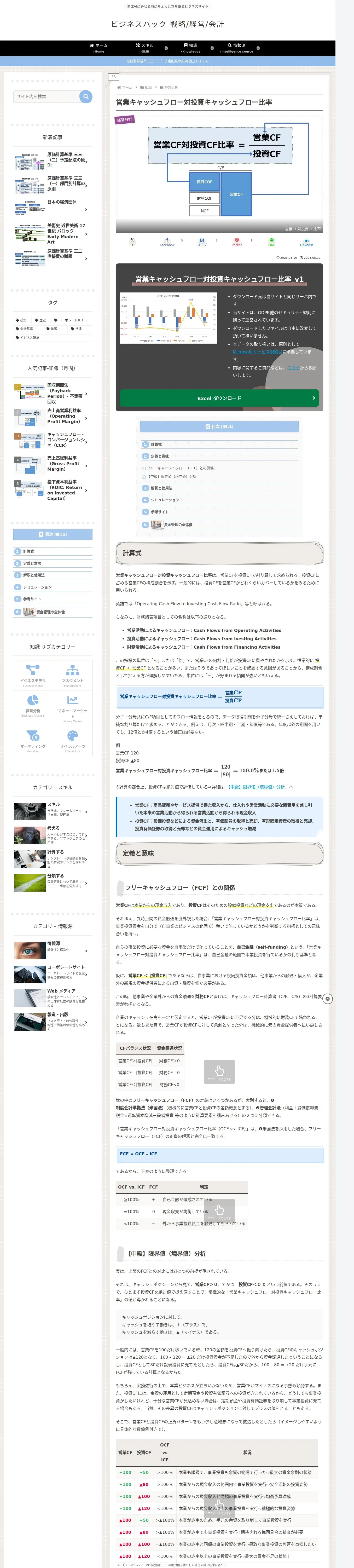The height and width of the screenshot is (1568, 354).
Task: Expand the 知識 menu dropdown arrow
Action: [212, 48]
